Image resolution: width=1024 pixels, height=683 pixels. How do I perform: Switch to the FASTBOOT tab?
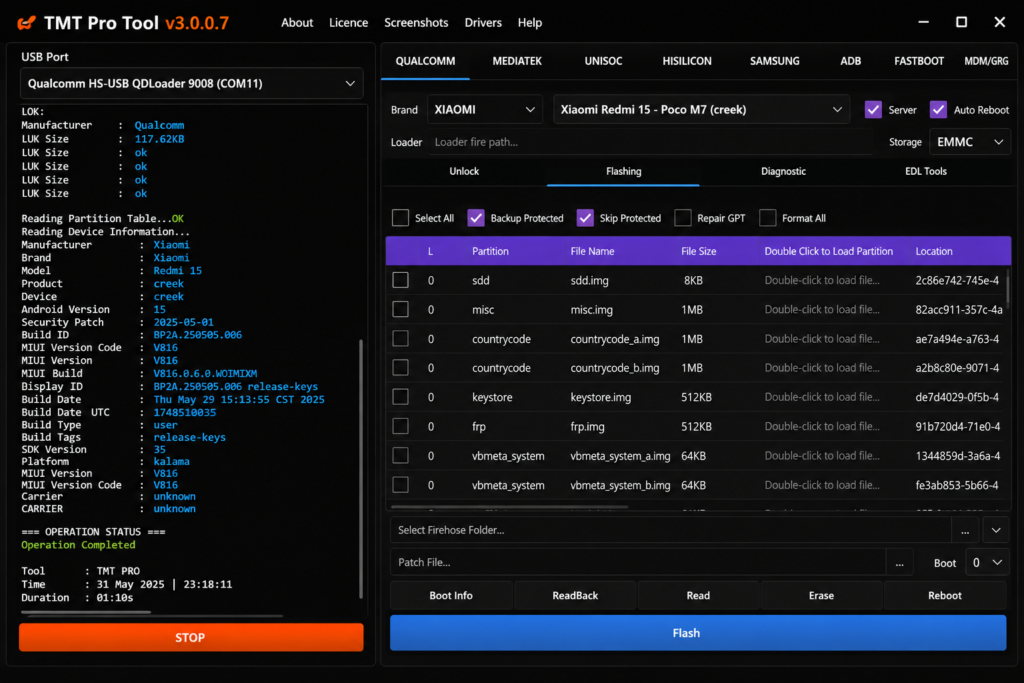pyautogui.click(x=919, y=61)
